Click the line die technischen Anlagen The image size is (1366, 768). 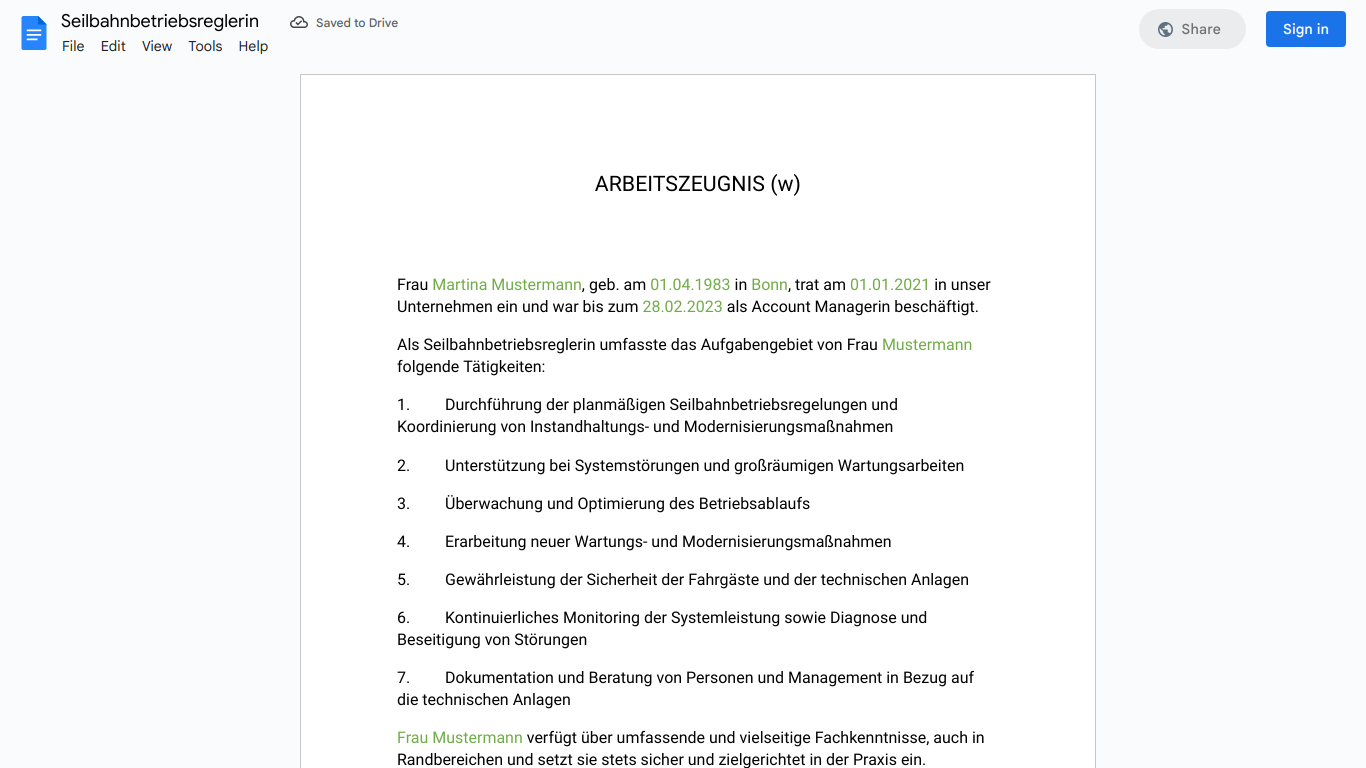(484, 700)
